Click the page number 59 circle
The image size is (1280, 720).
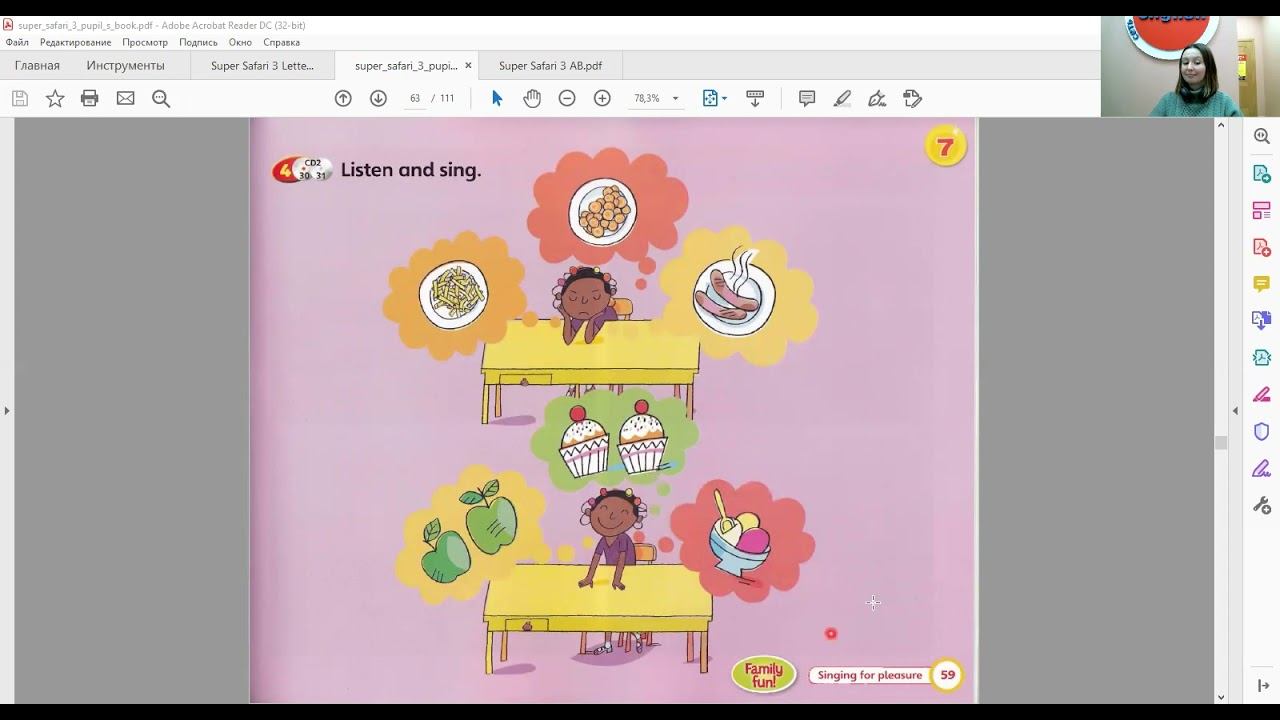(947, 675)
